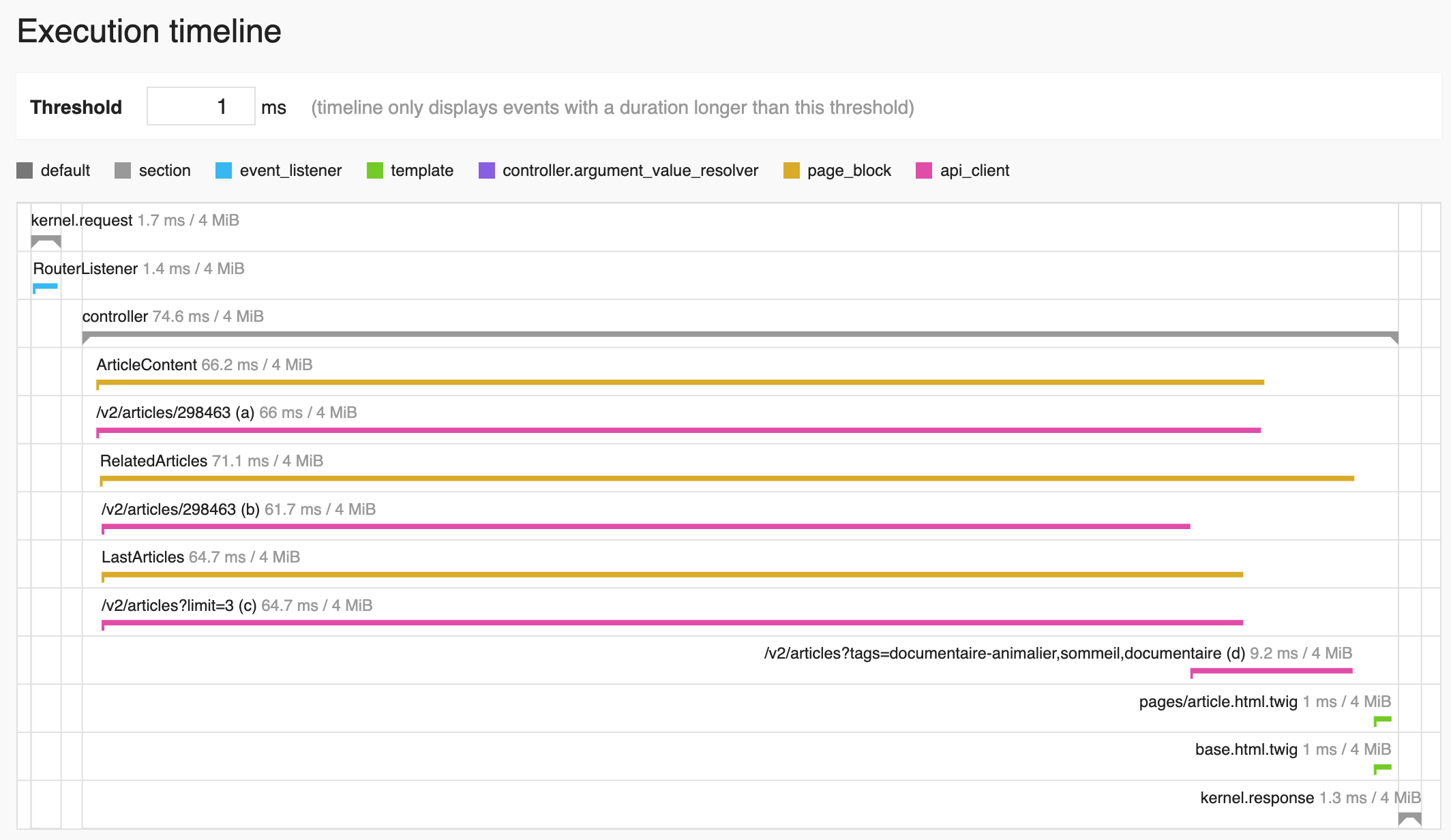The height and width of the screenshot is (840, 1451).
Task: Click the /v2/articles?limit=3 (c) label
Action: coord(237,605)
